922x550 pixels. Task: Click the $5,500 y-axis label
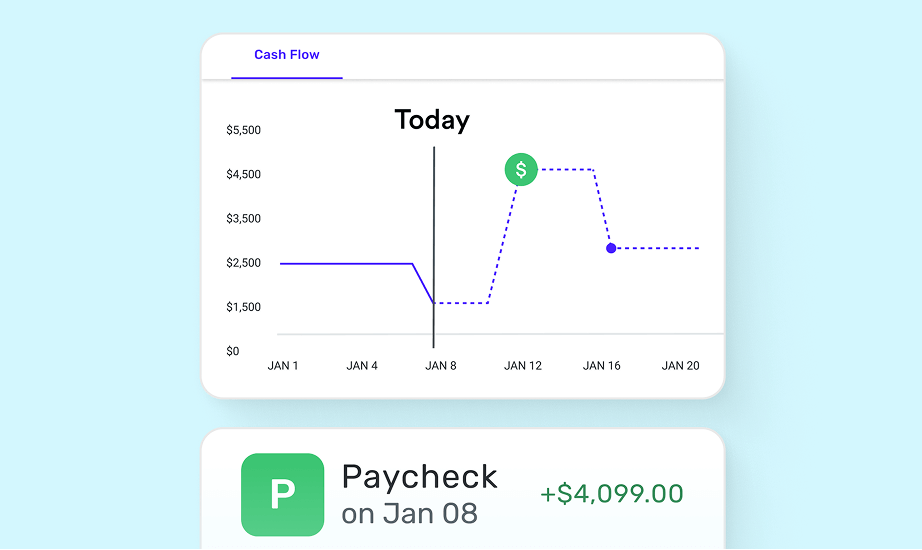coord(243,130)
